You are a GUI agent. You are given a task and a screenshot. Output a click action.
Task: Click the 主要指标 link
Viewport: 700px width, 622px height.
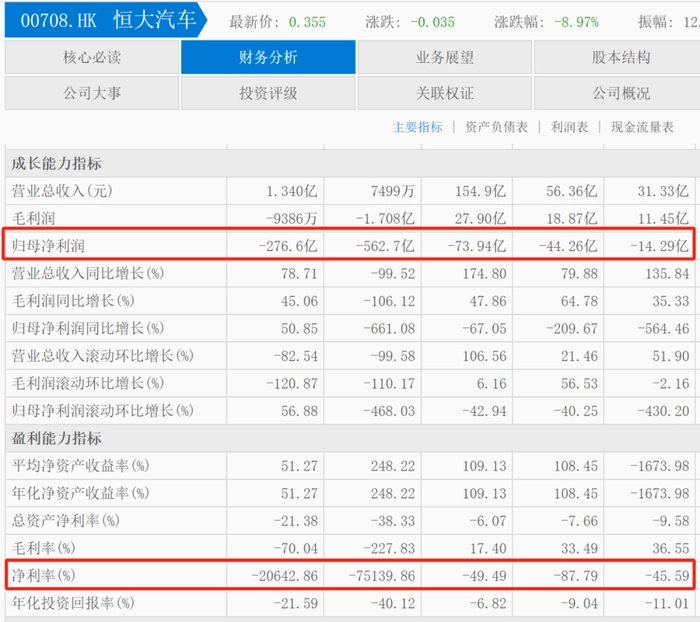tap(417, 127)
